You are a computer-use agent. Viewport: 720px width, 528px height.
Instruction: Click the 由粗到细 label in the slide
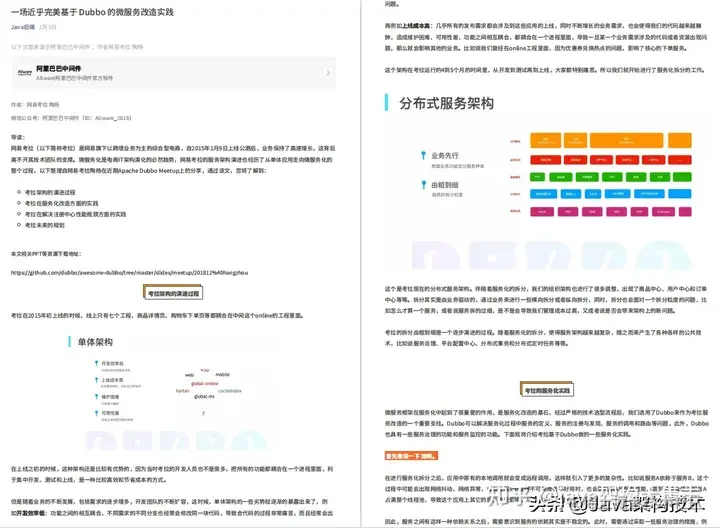pos(444,185)
